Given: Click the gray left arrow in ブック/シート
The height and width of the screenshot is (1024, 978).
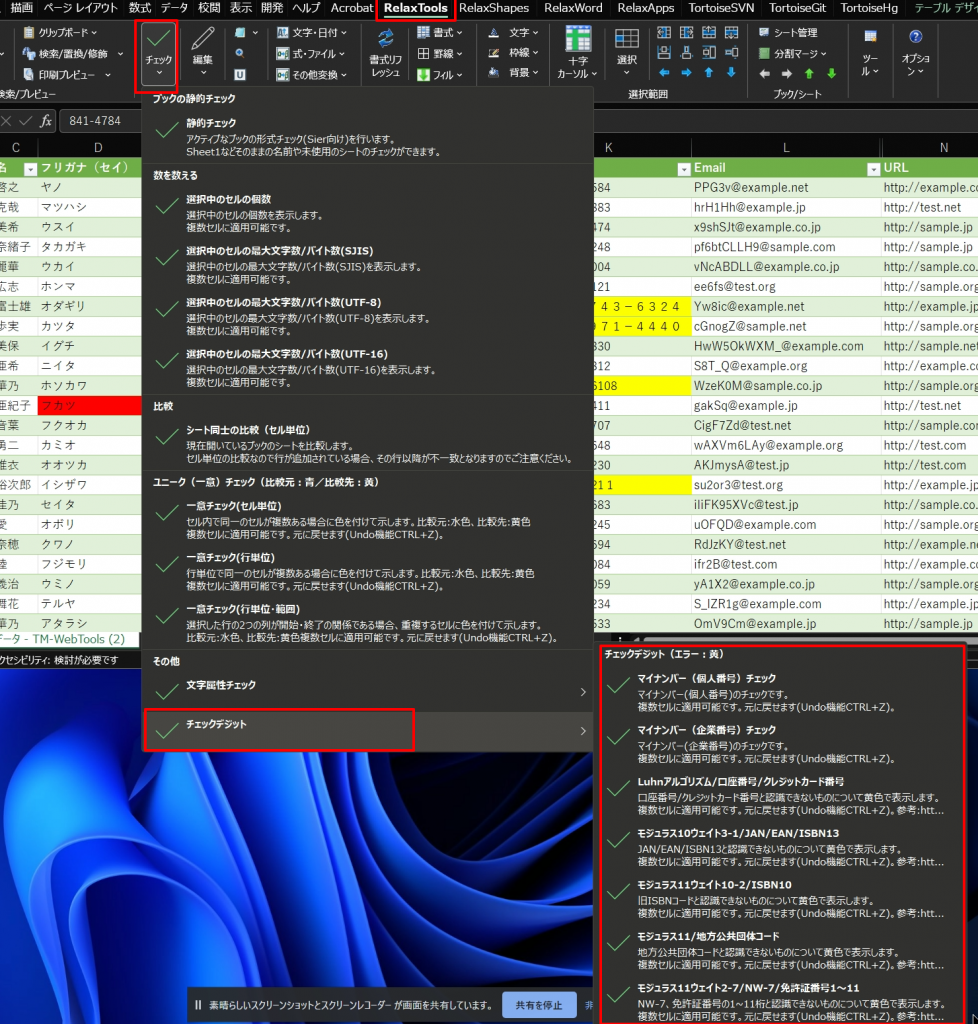Looking at the screenshot, I should coord(765,74).
